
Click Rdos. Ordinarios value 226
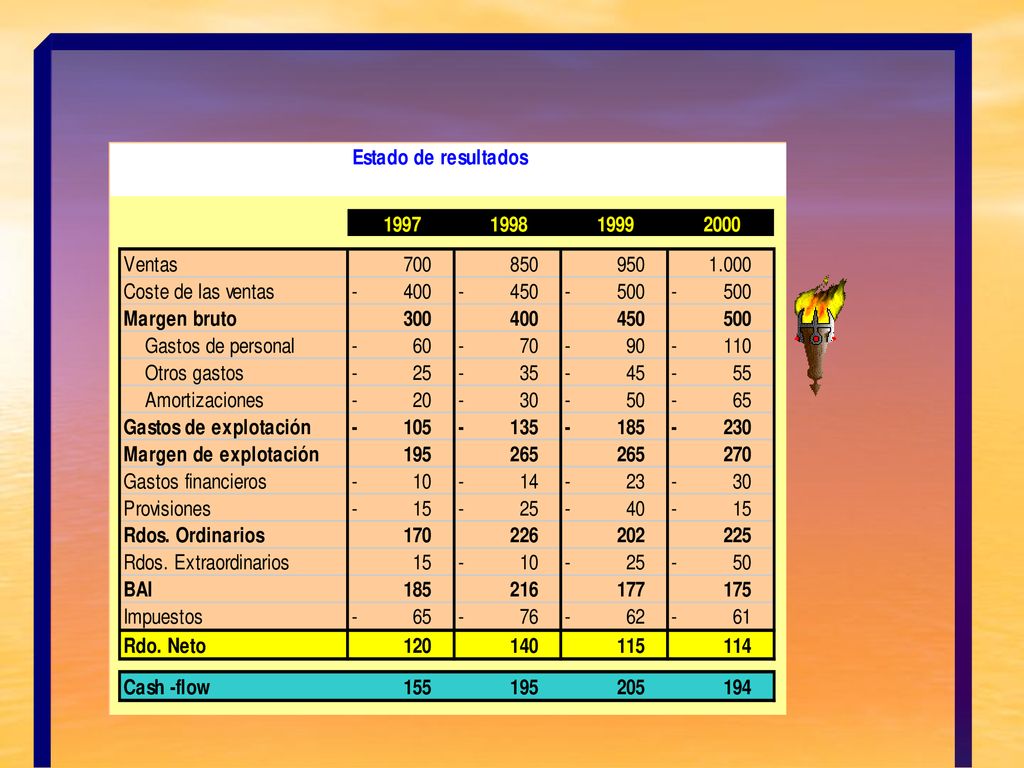pyautogui.click(x=524, y=536)
